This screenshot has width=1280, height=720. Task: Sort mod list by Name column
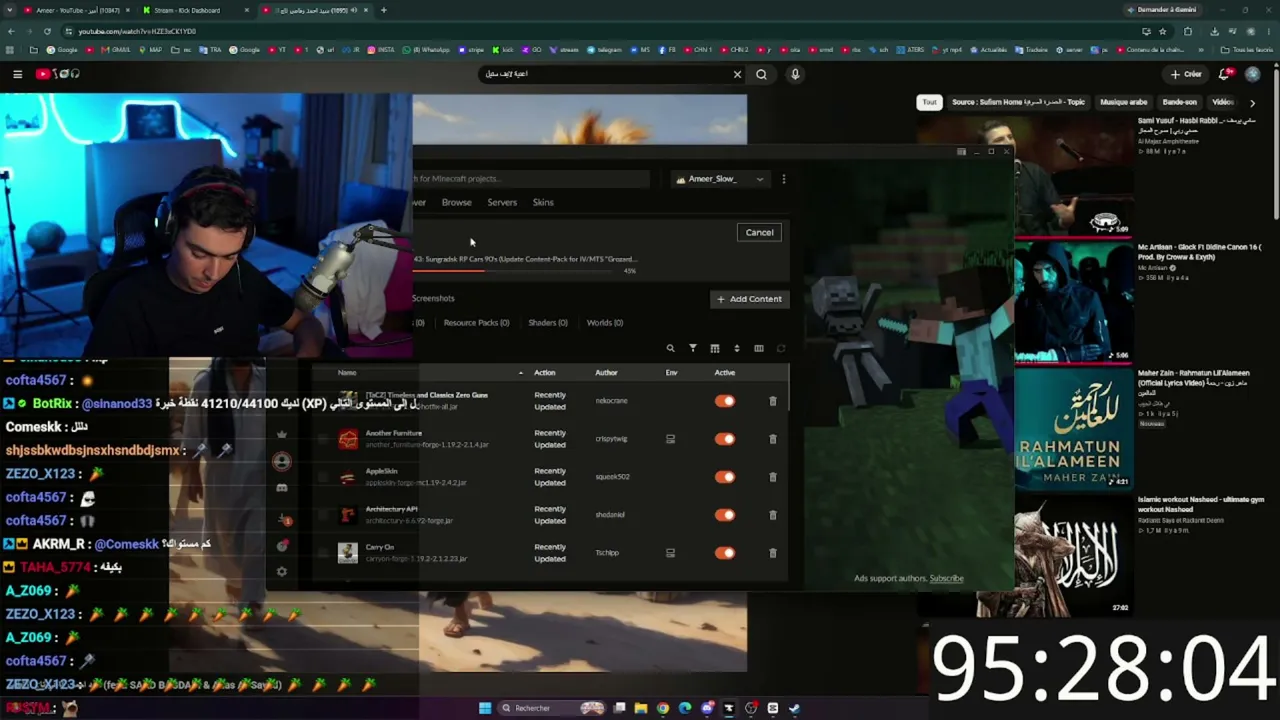(347, 373)
